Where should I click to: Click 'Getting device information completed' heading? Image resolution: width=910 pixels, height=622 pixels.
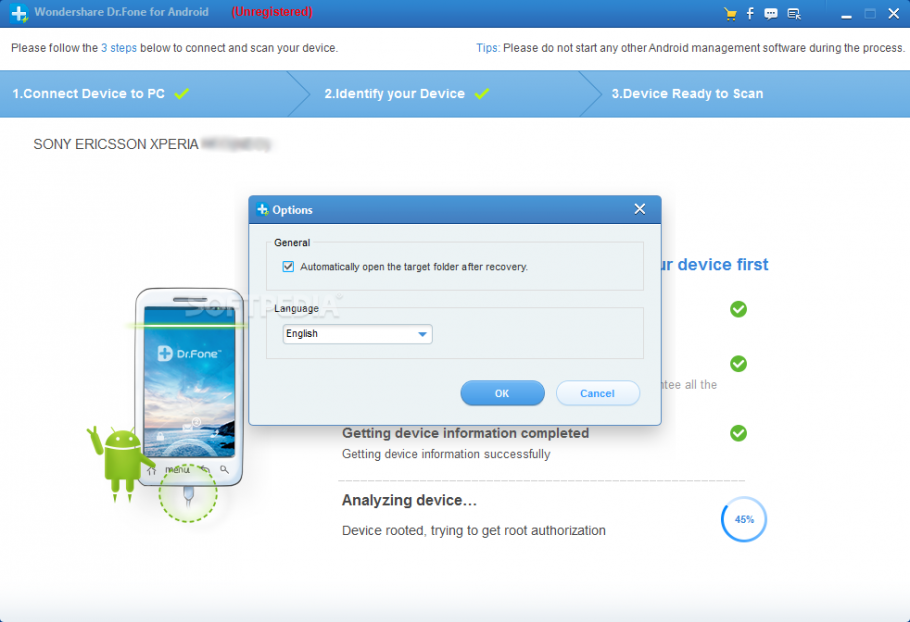(x=465, y=433)
